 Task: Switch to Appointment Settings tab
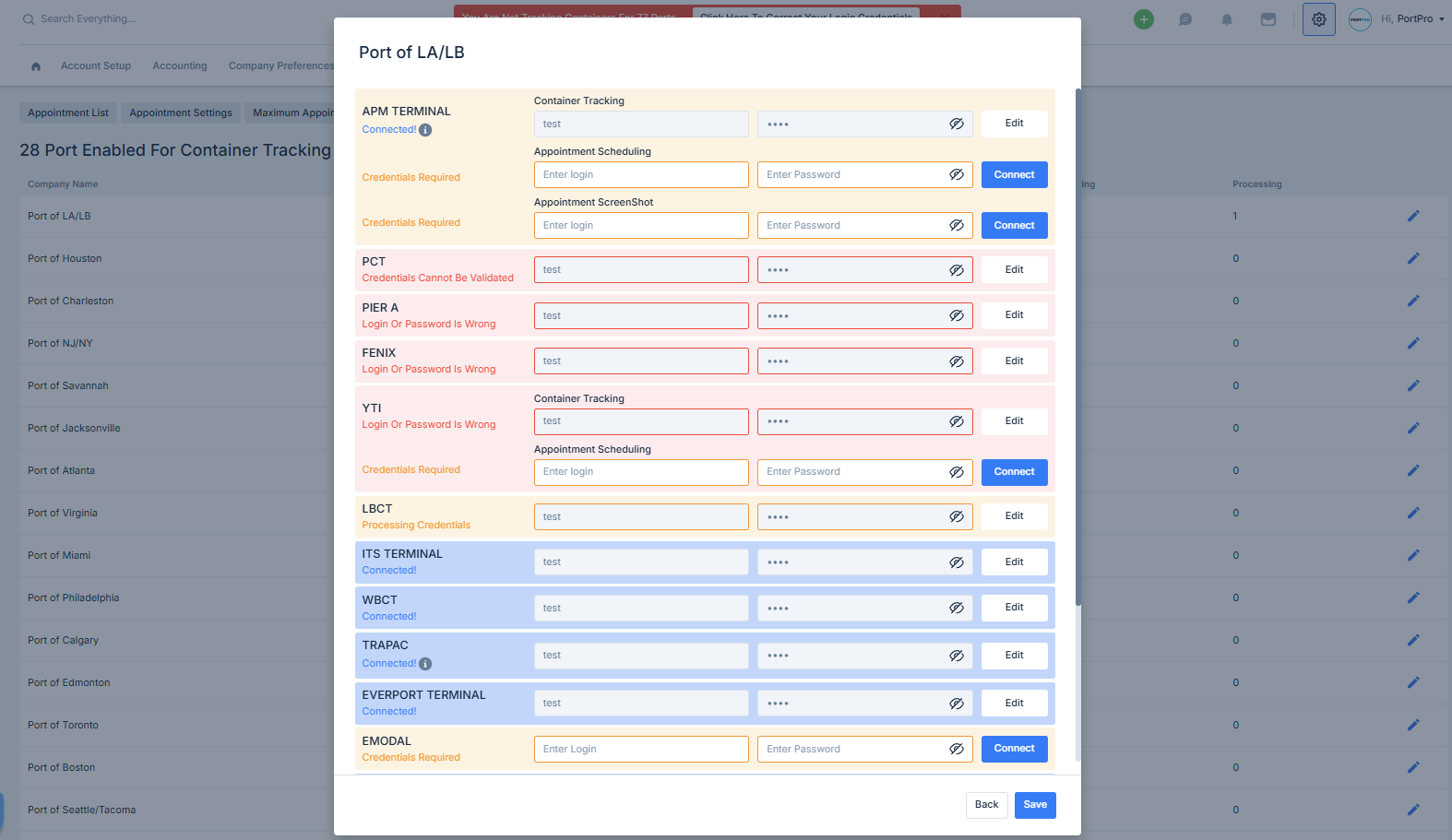[181, 113]
